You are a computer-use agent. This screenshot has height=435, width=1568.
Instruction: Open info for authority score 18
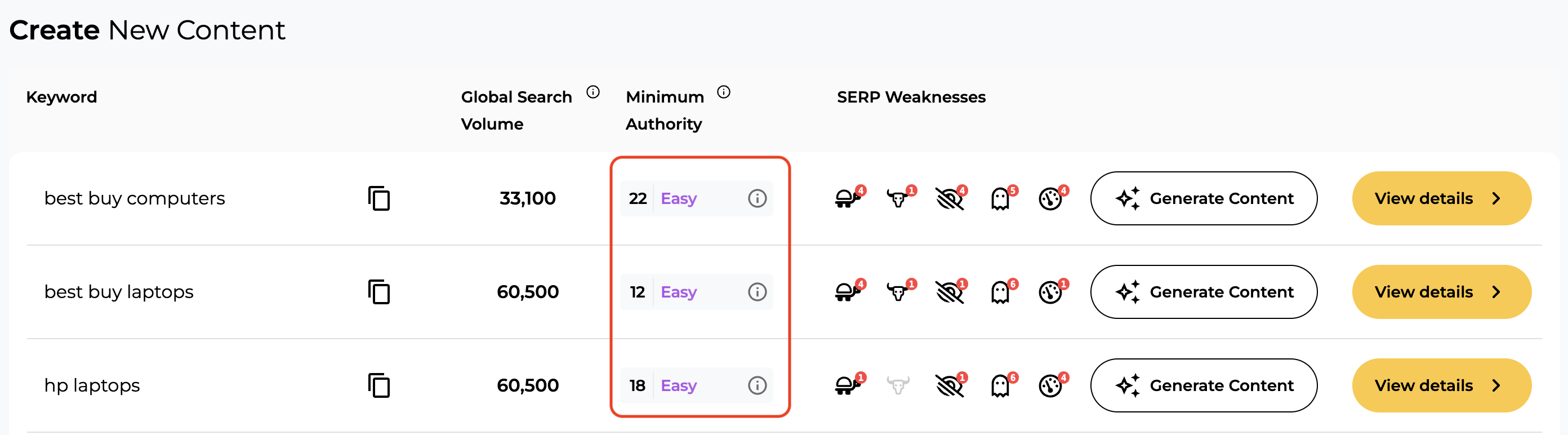pyautogui.click(x=756, y=385)
